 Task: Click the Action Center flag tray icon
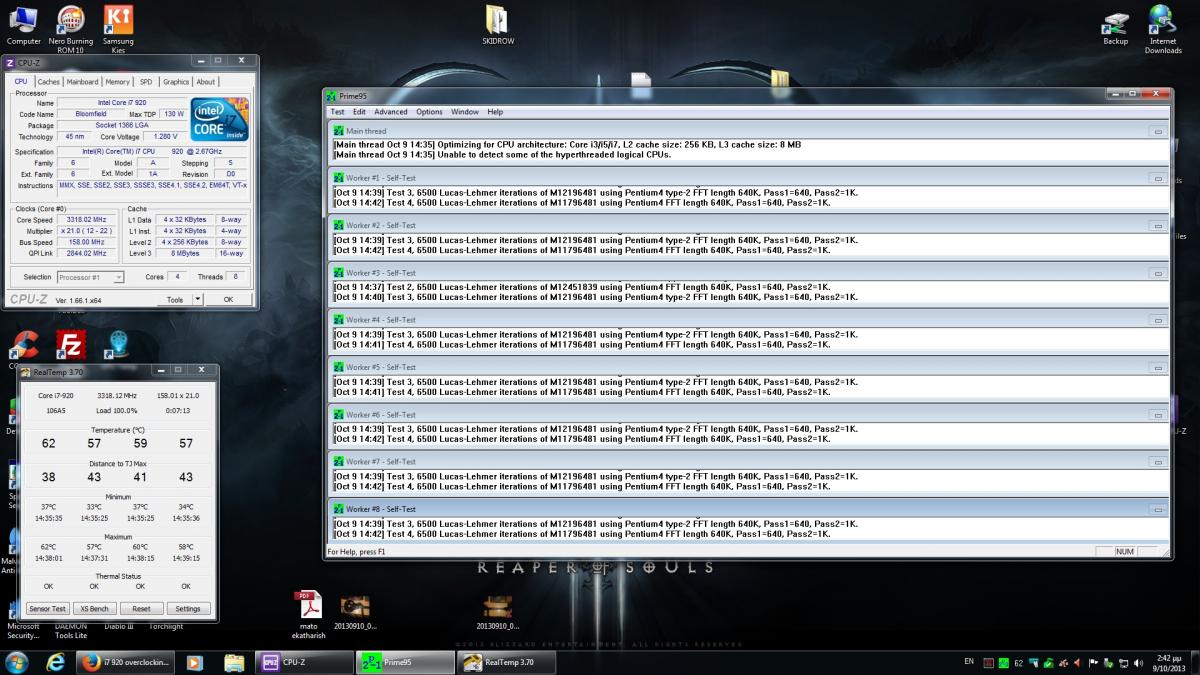tap(1094, 662)
